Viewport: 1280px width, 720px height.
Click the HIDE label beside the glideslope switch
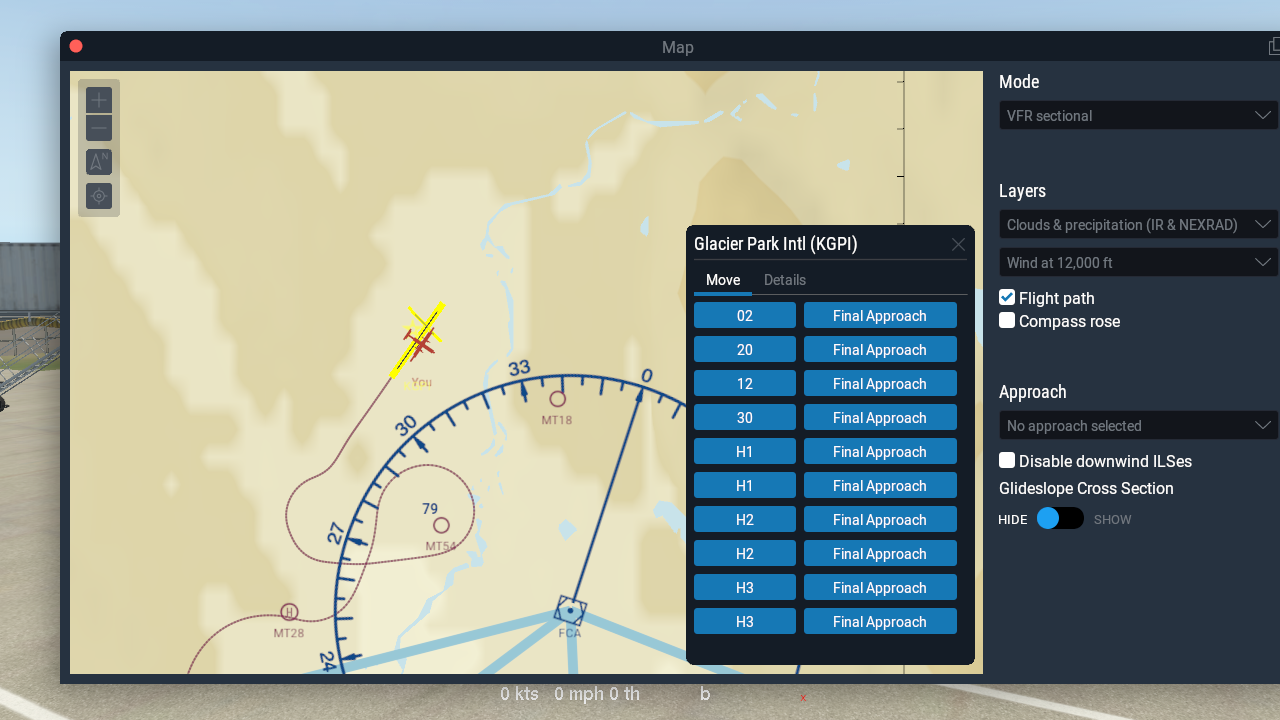pos(1013,520)
